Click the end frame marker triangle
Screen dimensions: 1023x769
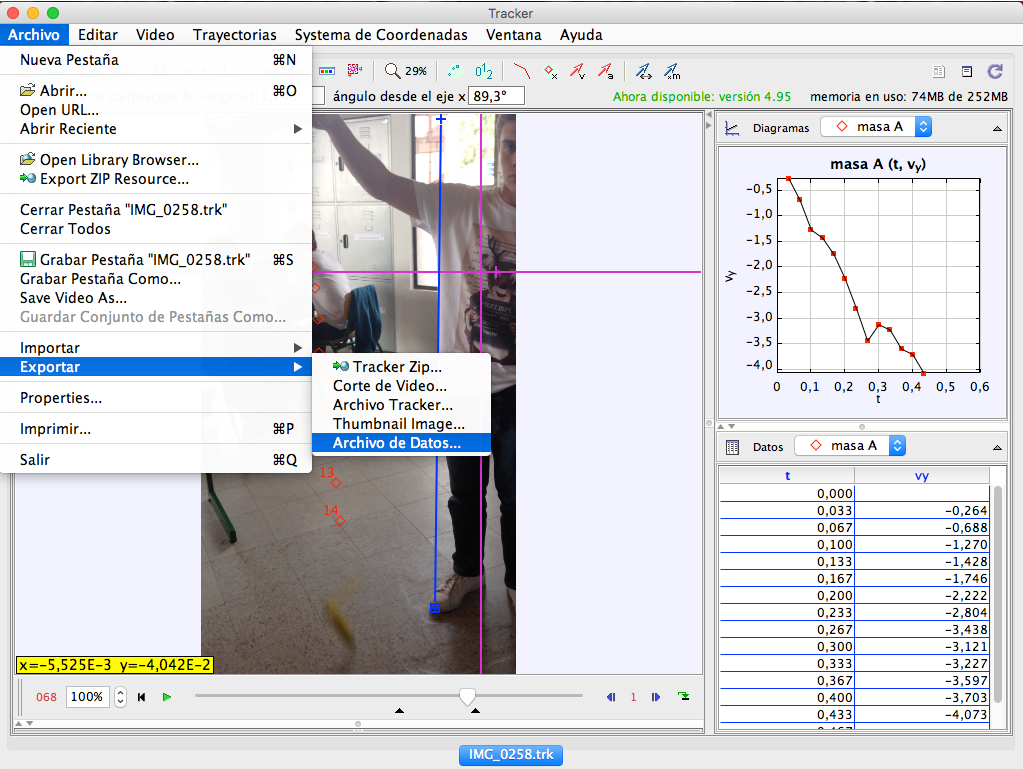476,710
